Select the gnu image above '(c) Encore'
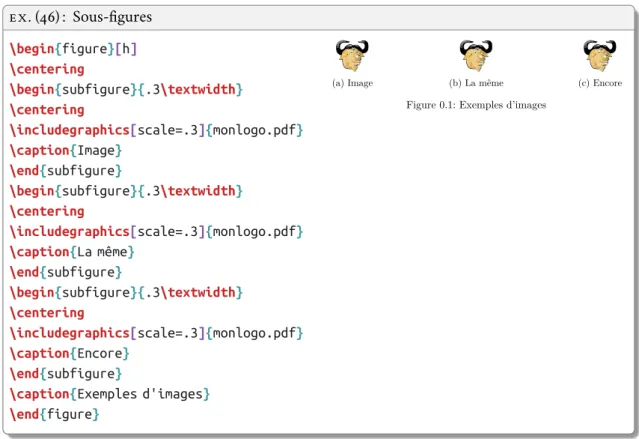 coord(600,55)
